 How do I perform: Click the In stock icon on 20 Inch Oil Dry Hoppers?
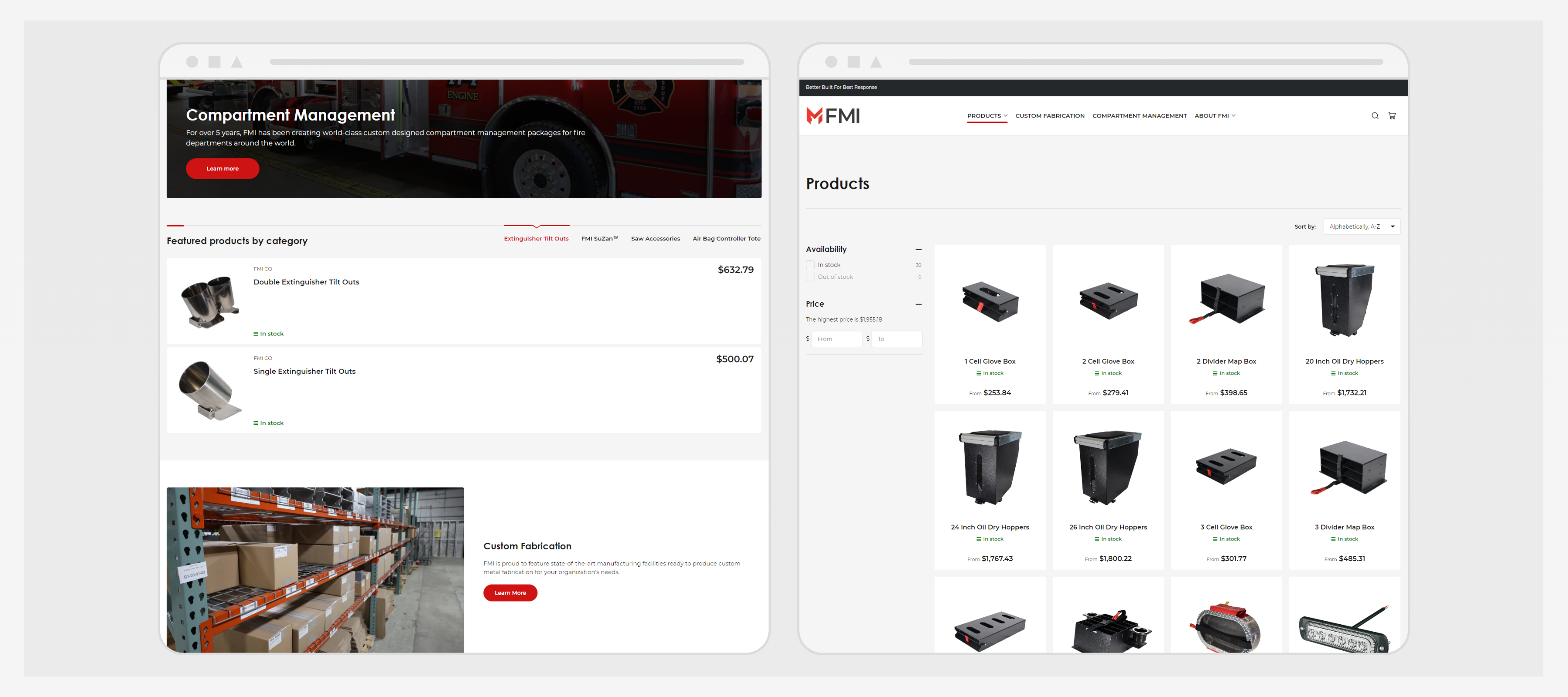[x=1345, y=372]
